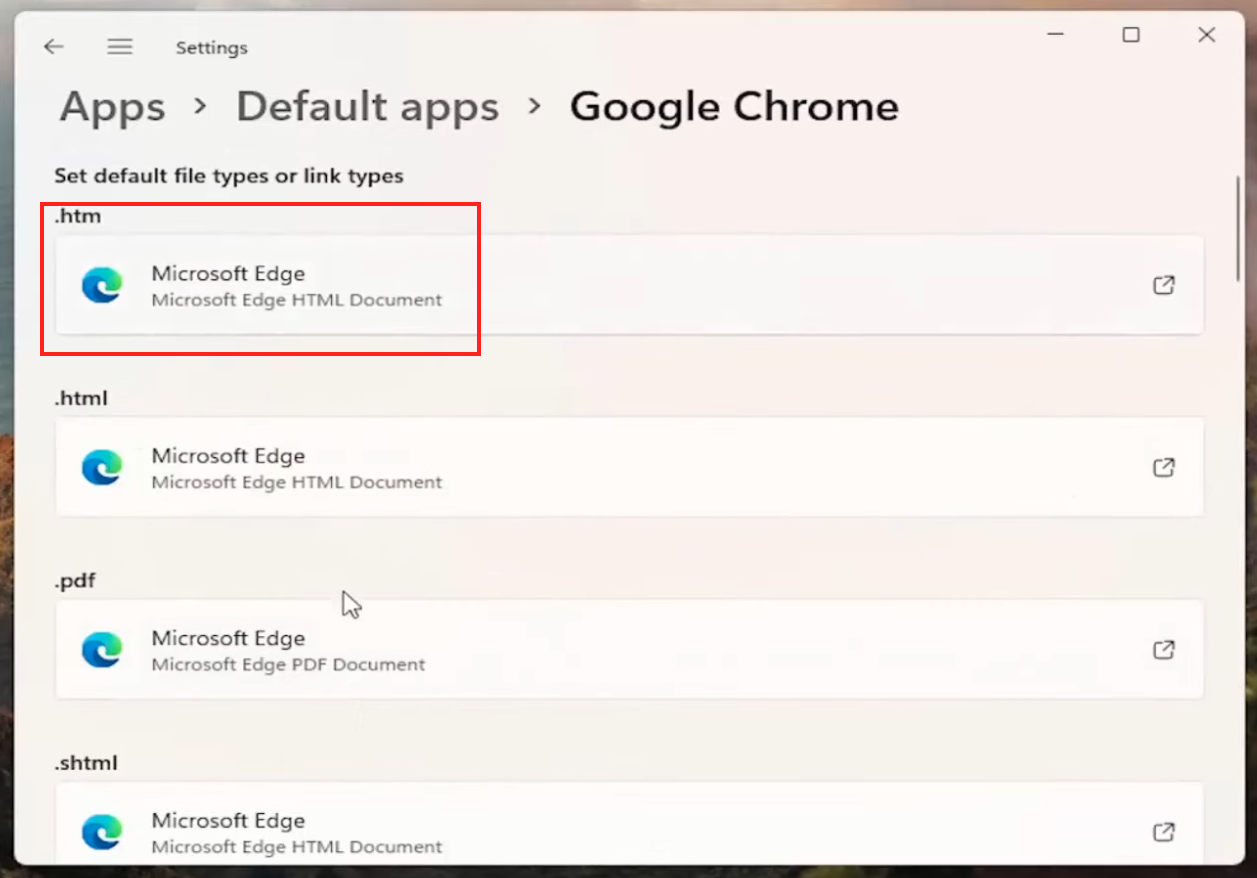This screenshot has height=878, width=1257.
Task: Click the .htm file type label
Action: [78, 215]
